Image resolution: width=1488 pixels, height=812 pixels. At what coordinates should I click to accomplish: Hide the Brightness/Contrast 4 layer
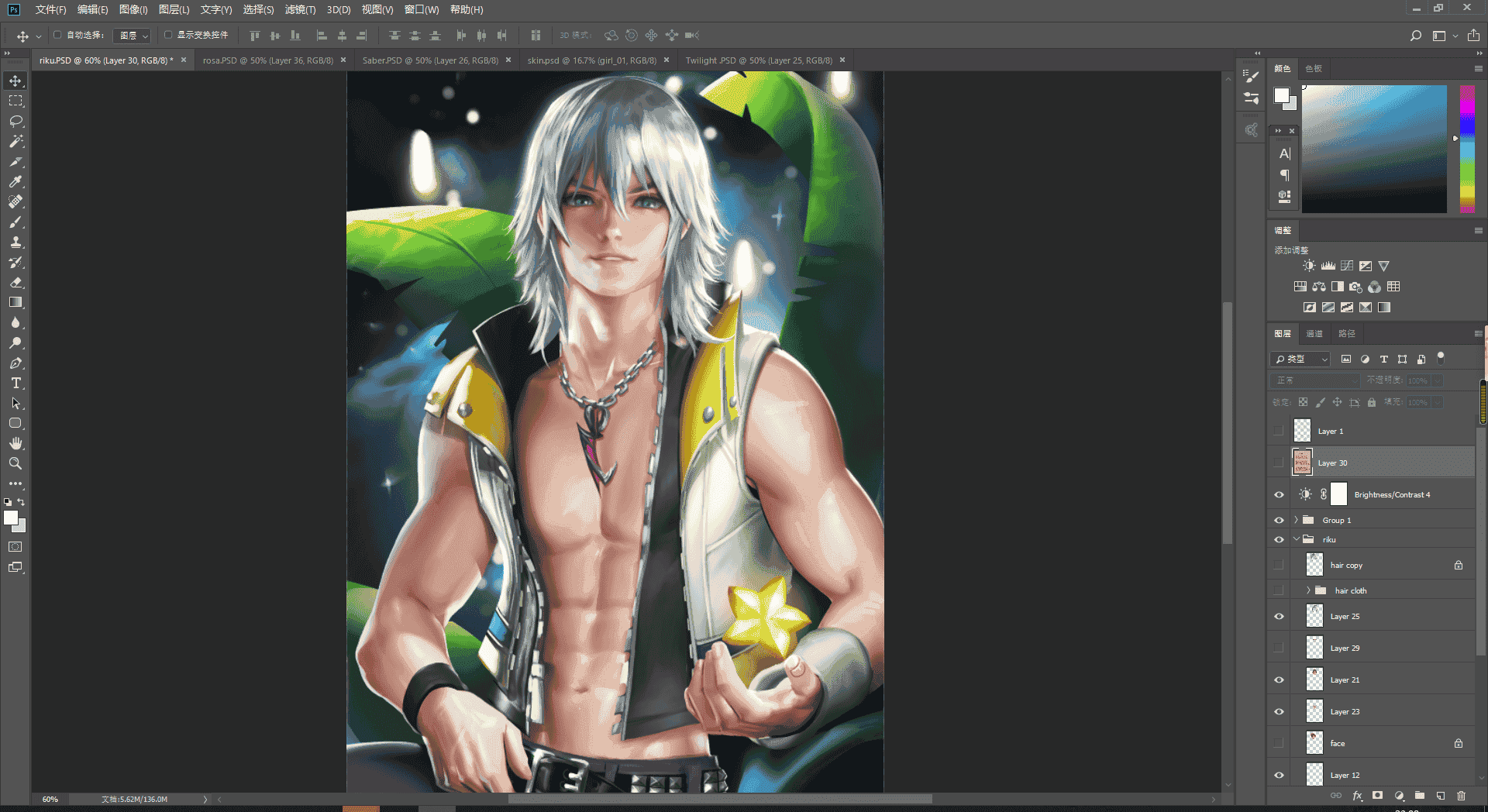point(1279,494)
